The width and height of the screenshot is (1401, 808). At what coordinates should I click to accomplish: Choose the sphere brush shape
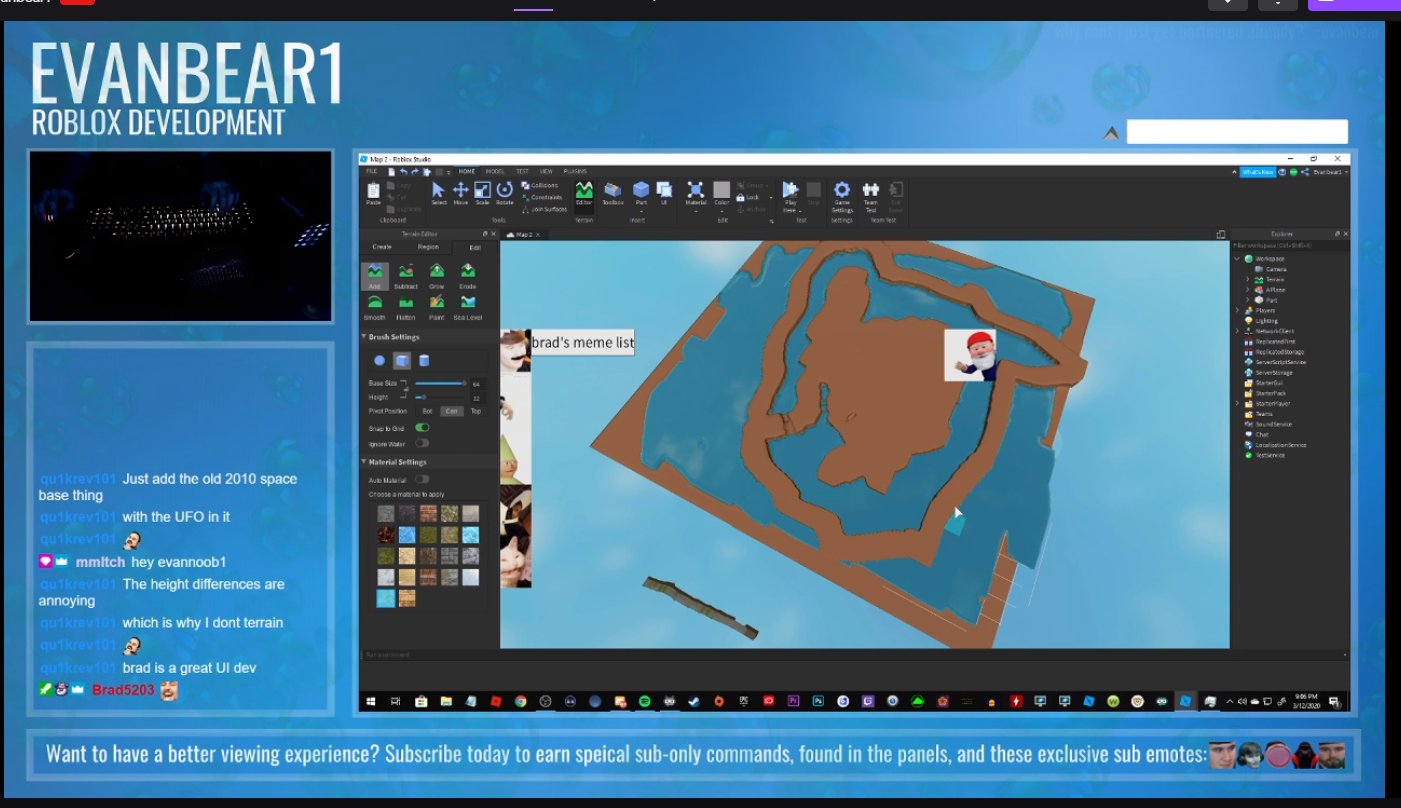point(379,361)
